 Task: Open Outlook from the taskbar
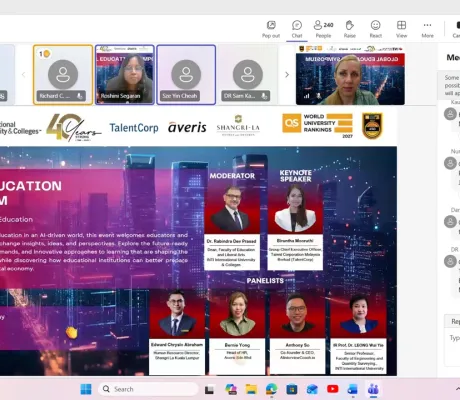point(312,389)
